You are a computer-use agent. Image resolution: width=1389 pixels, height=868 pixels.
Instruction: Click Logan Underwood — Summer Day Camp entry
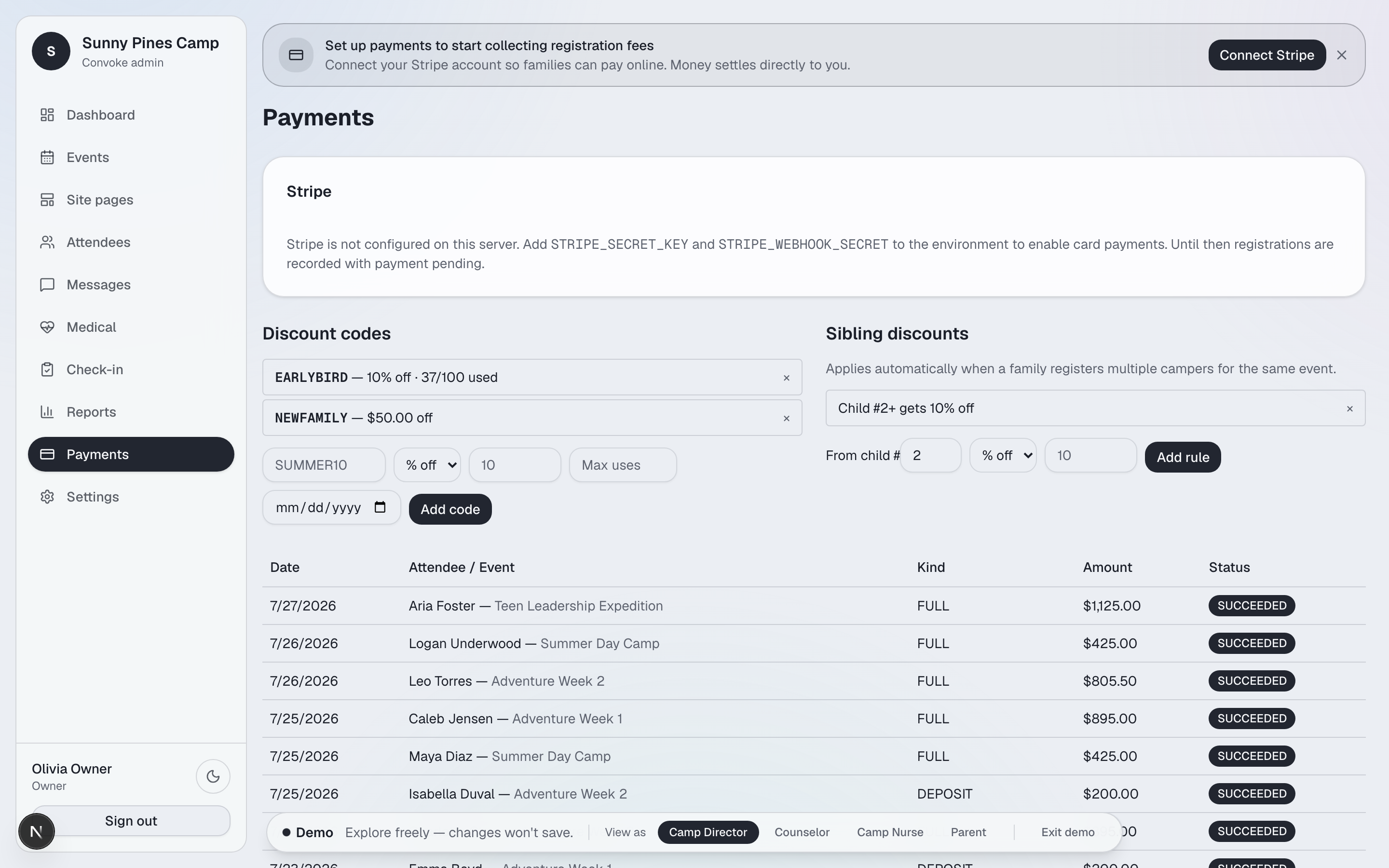pyautogui.click(x=534, y=644)
